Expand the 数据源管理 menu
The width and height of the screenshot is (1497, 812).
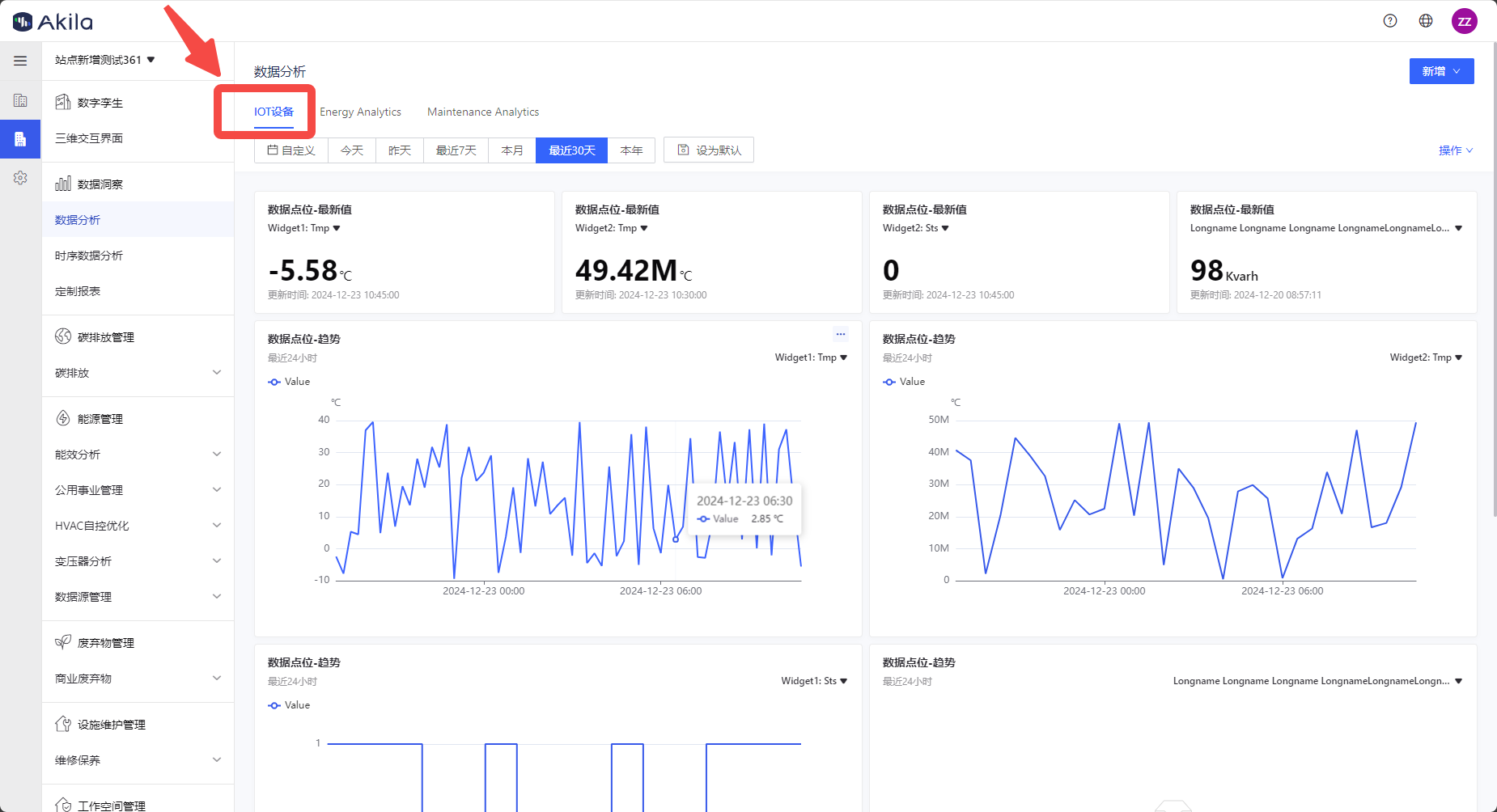(138, 597)
